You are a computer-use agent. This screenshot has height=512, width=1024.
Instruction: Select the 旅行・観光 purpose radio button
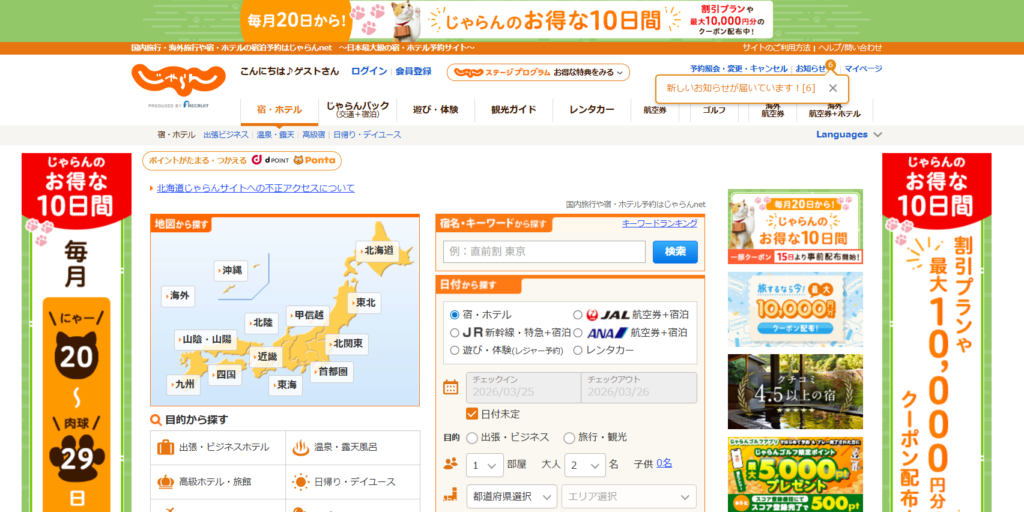coord(569,438)
